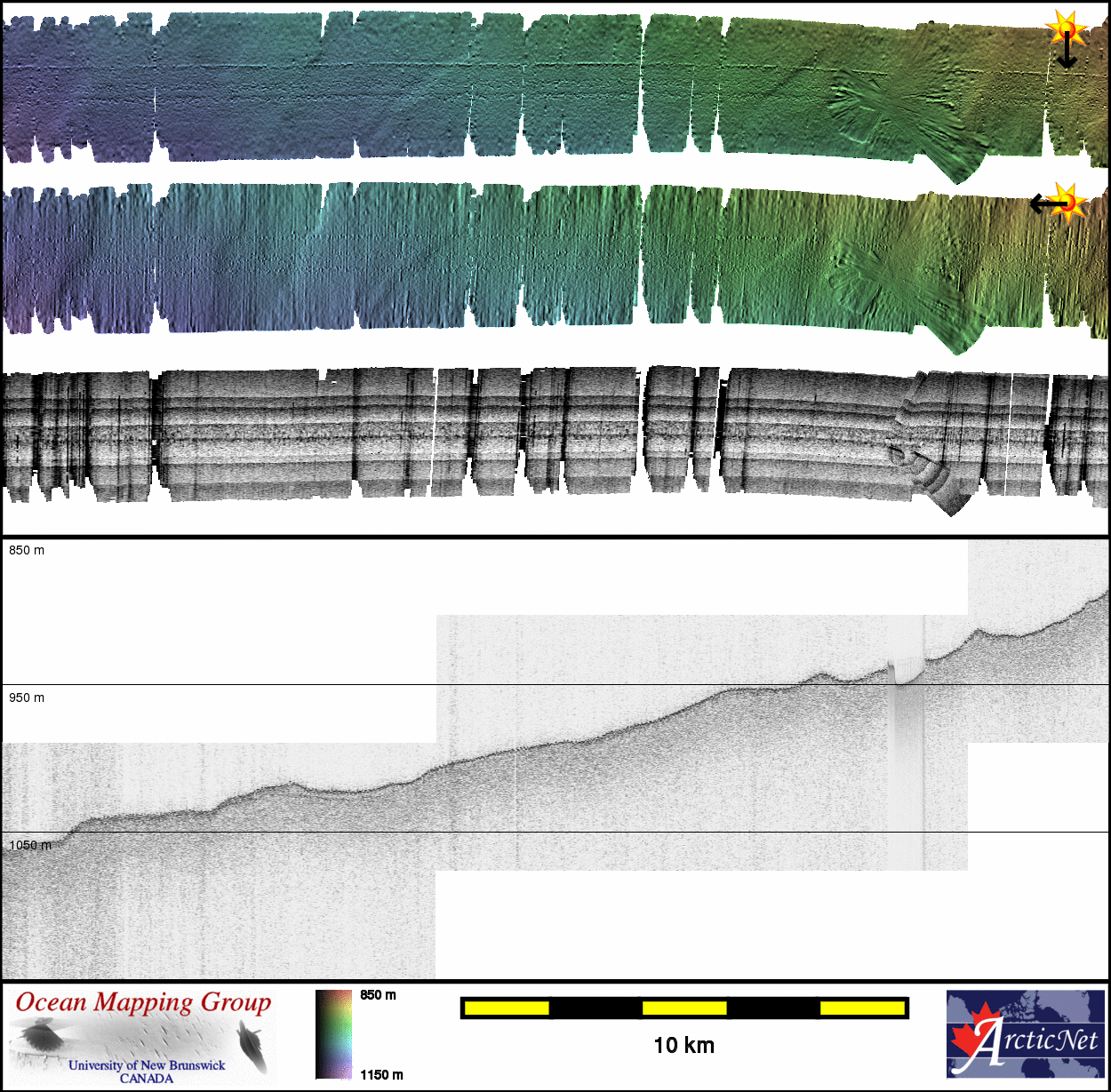Click the sun icon with left-pointing arrow
This screenshot has height=1092, width=1111.
1067,203
